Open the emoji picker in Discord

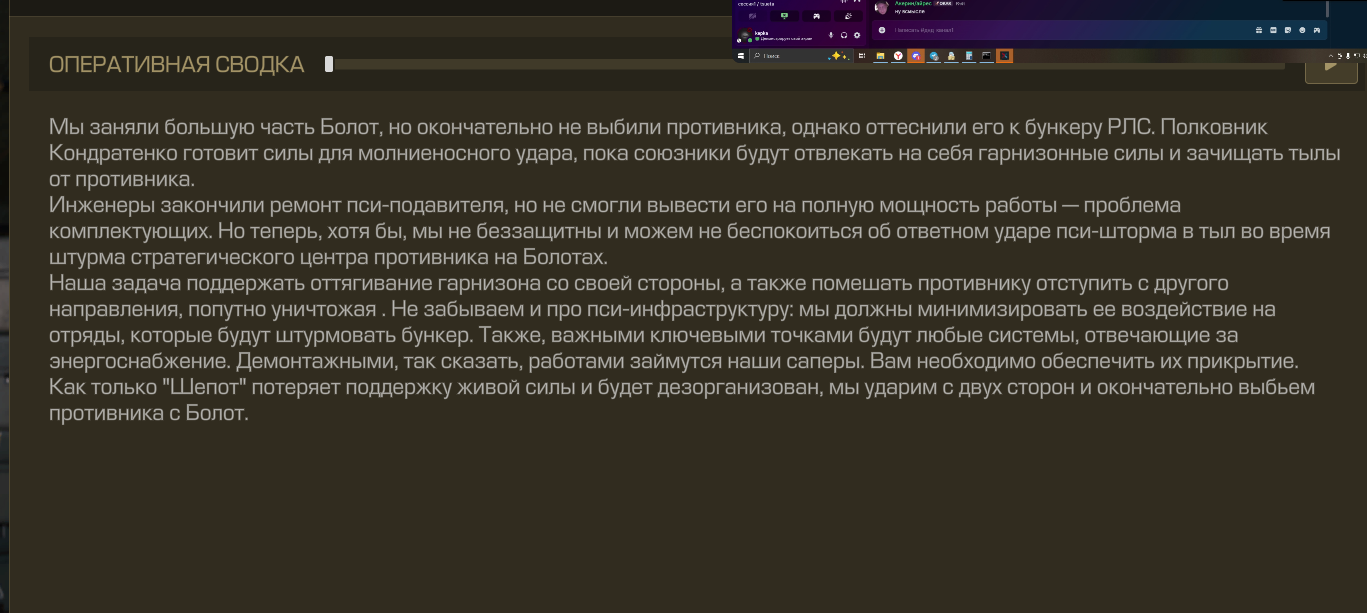tap(1302, 30)
